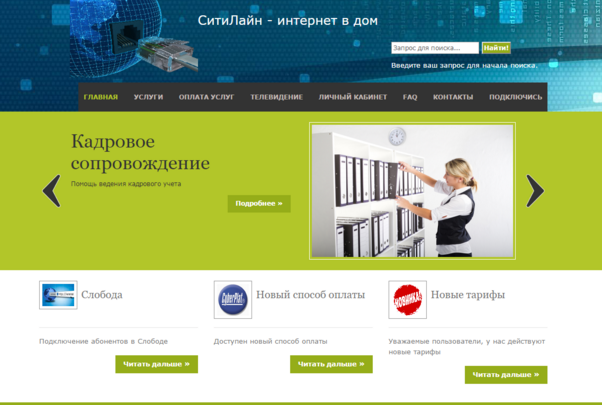Open the Новые тарифы heading link

(x=468, y=295)
